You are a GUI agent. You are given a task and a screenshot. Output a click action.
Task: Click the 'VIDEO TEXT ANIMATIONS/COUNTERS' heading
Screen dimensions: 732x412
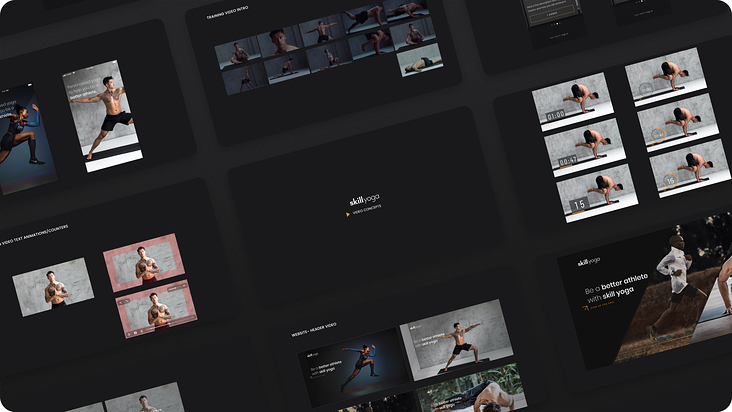[35, 235]
